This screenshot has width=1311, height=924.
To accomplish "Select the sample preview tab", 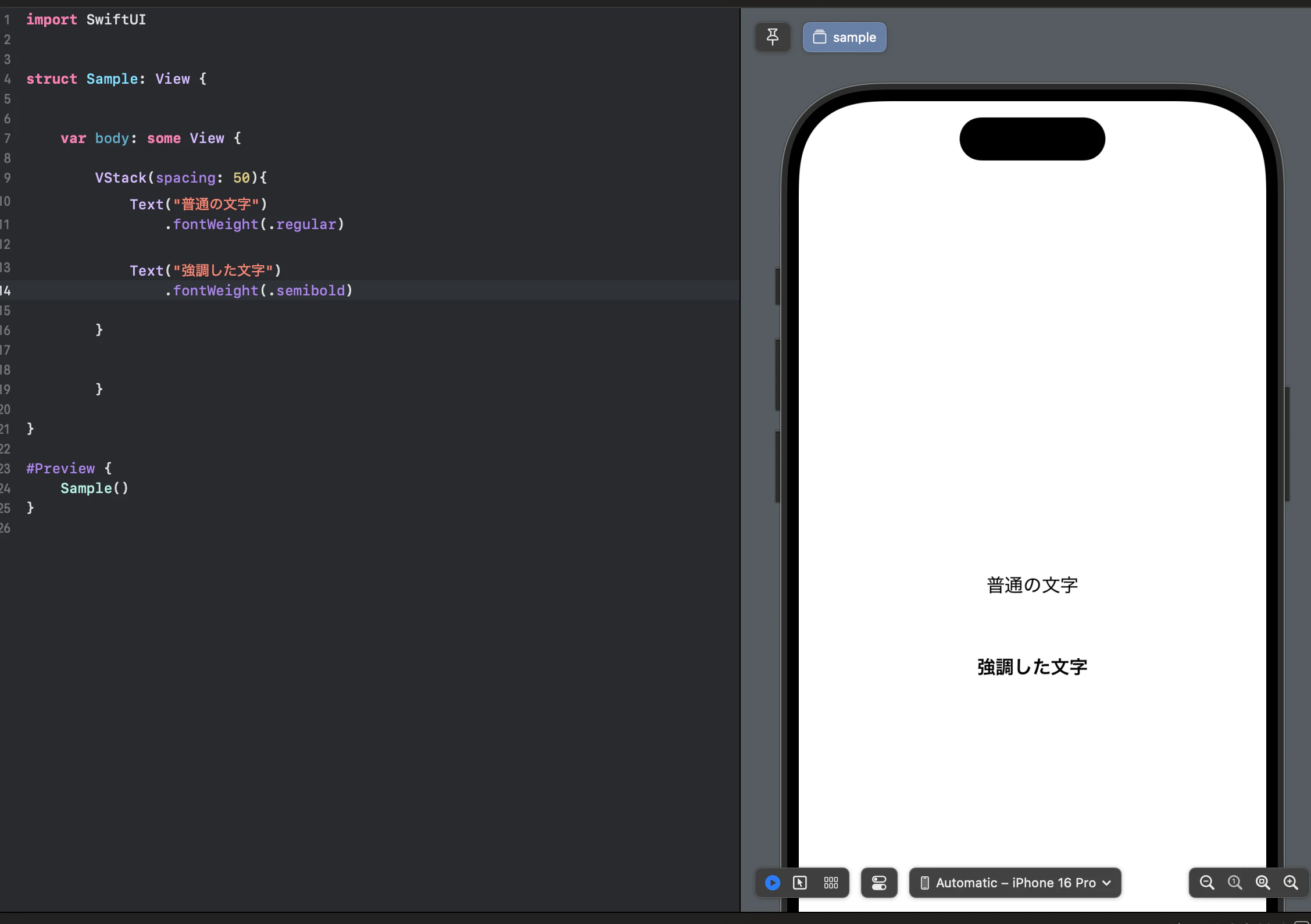I will (844, 37).
